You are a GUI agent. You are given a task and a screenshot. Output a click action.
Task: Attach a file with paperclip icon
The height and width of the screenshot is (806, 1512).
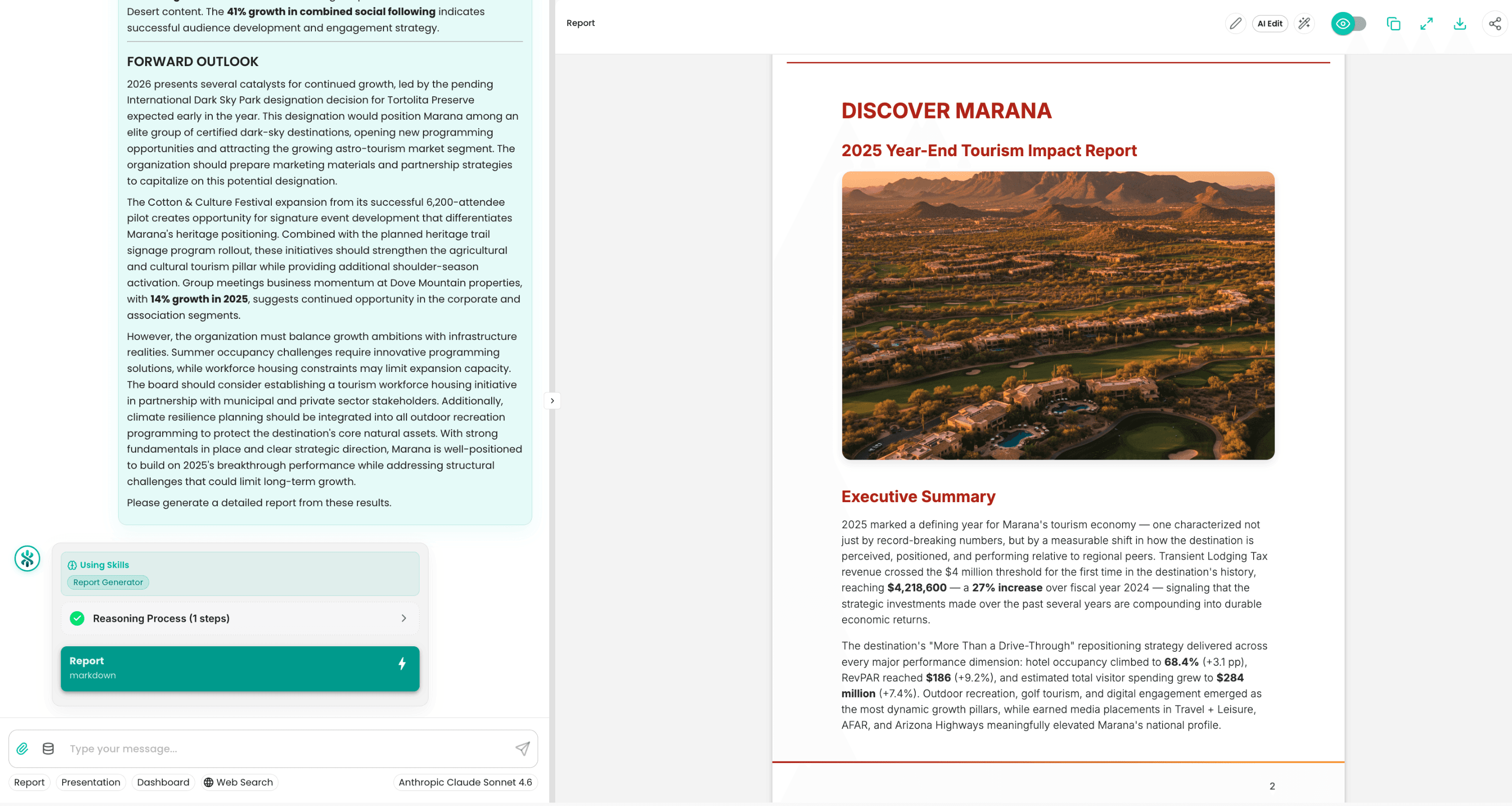[x=23, y=748]
